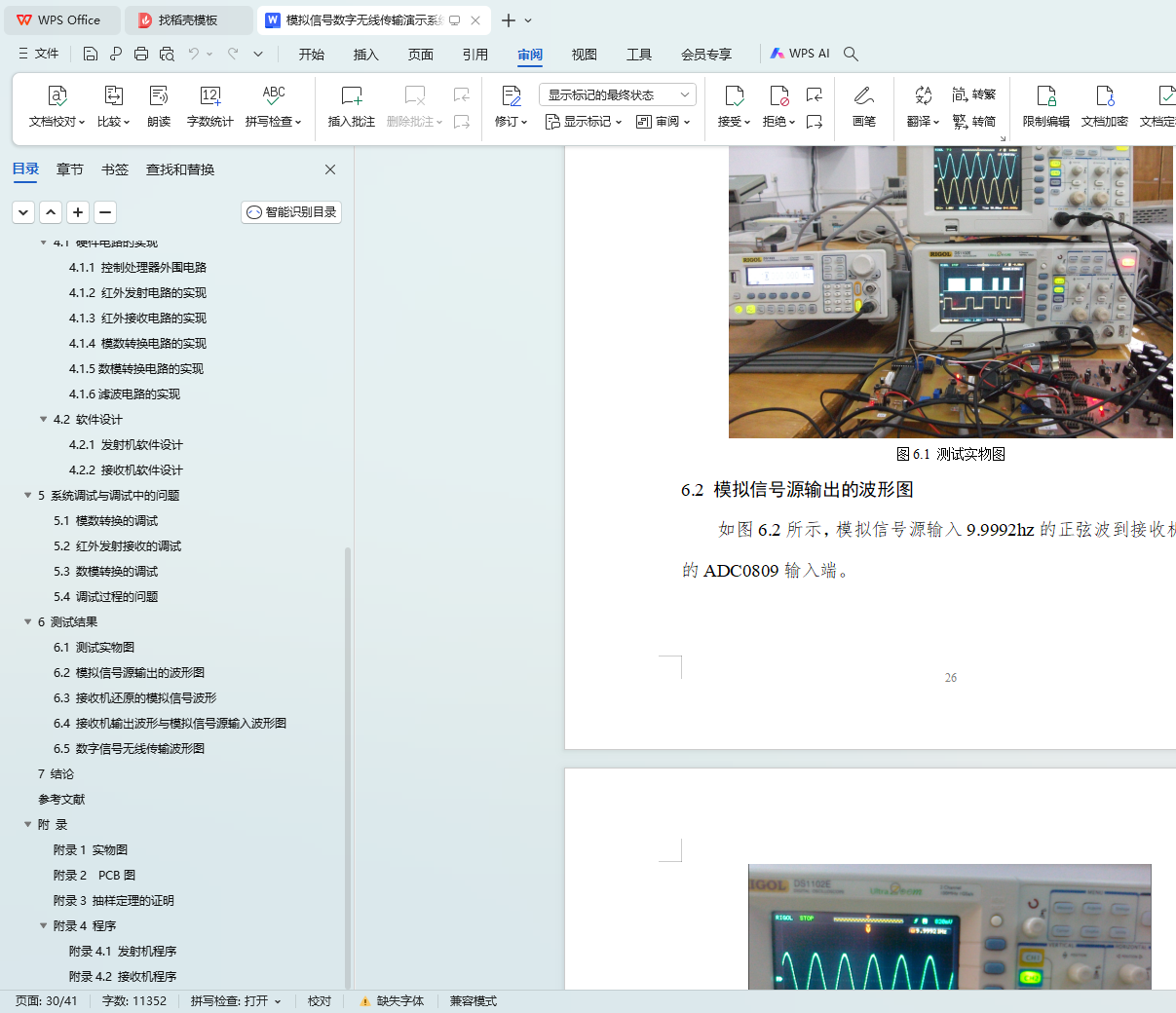Image resolution: width=1176 pixels, height=1013 pixels.
Task: Select the 章节 navigation tab
Action: [70, 169]
